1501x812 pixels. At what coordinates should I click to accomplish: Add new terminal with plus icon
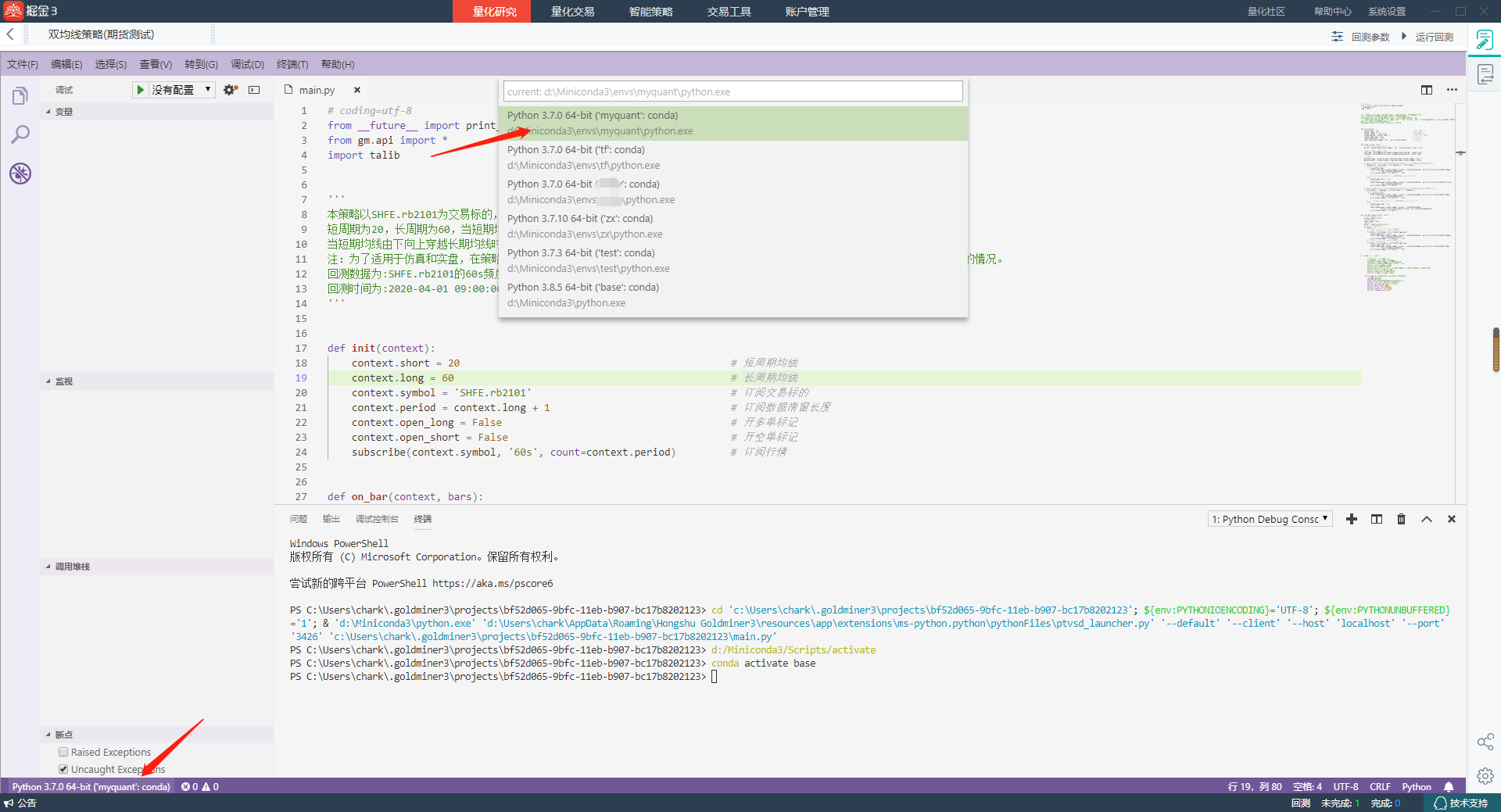coord(1352,519)
